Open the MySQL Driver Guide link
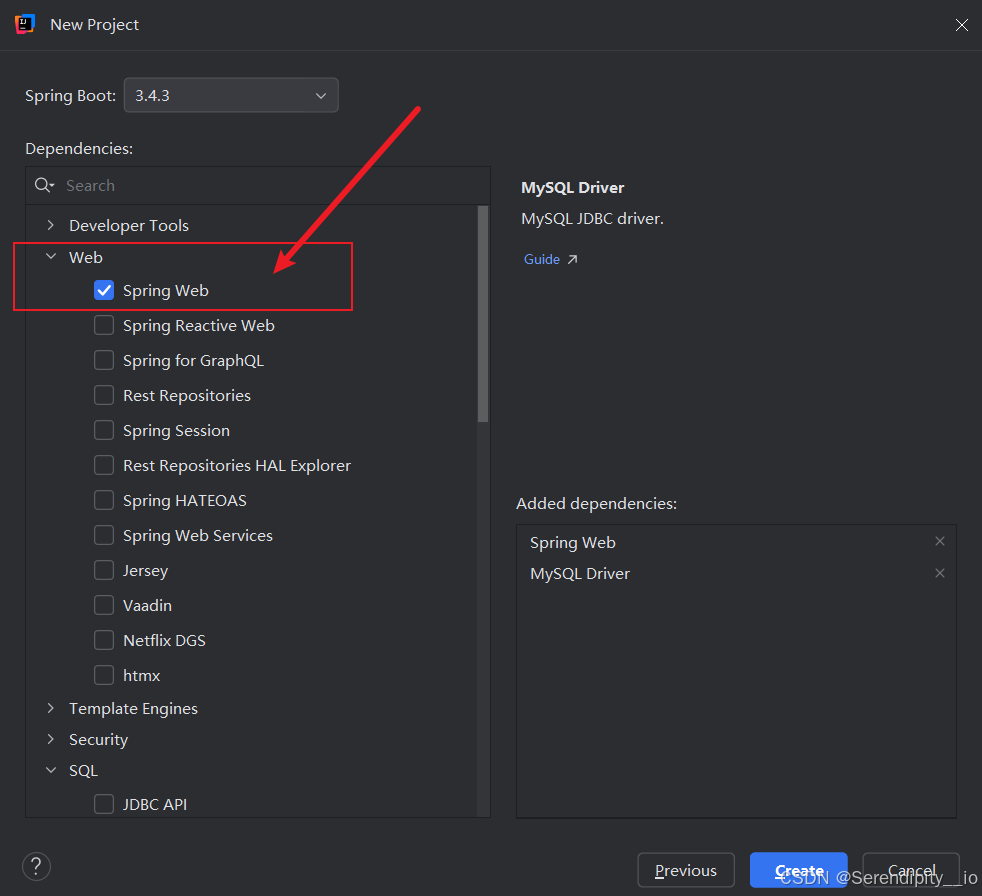This screenshot has width=982, height=896. pos(542,259)
